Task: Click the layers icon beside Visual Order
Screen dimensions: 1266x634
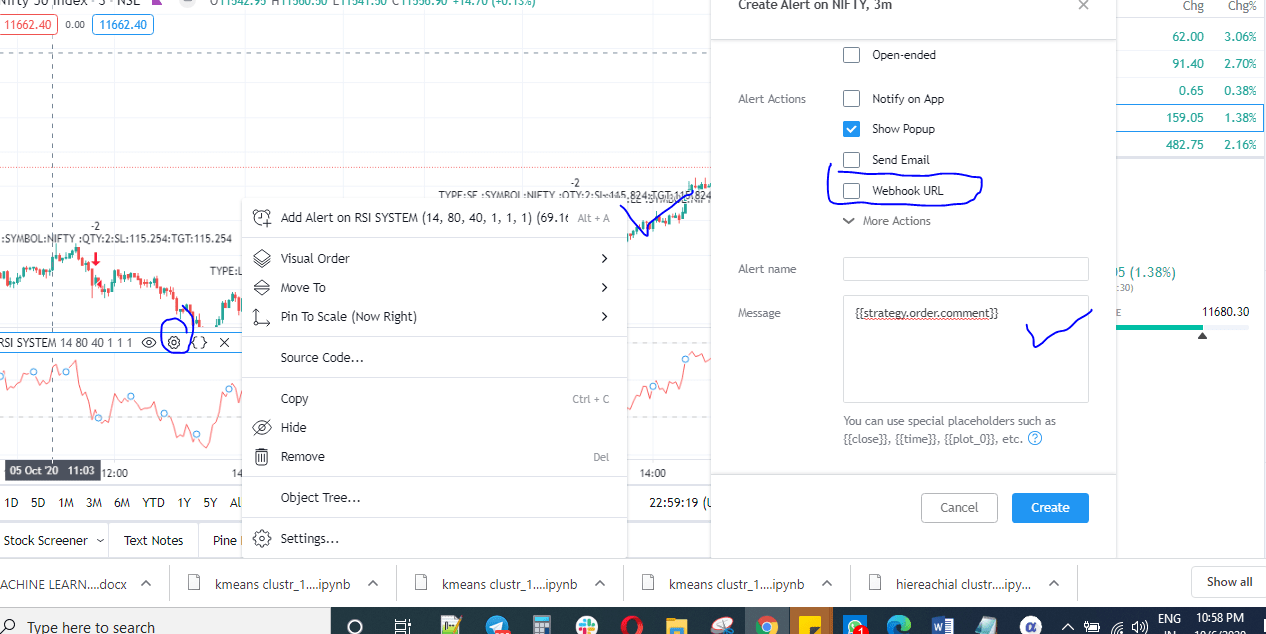Action: pos(261,258)
